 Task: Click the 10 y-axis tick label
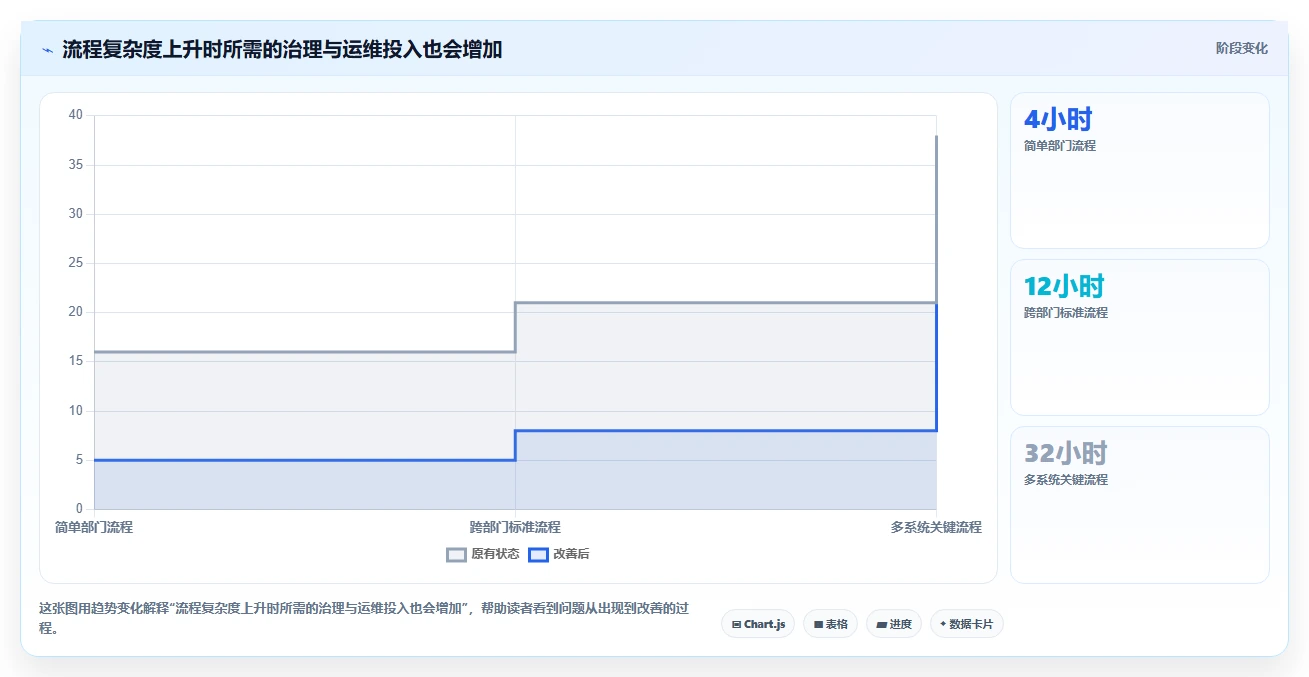coord(76,410)
